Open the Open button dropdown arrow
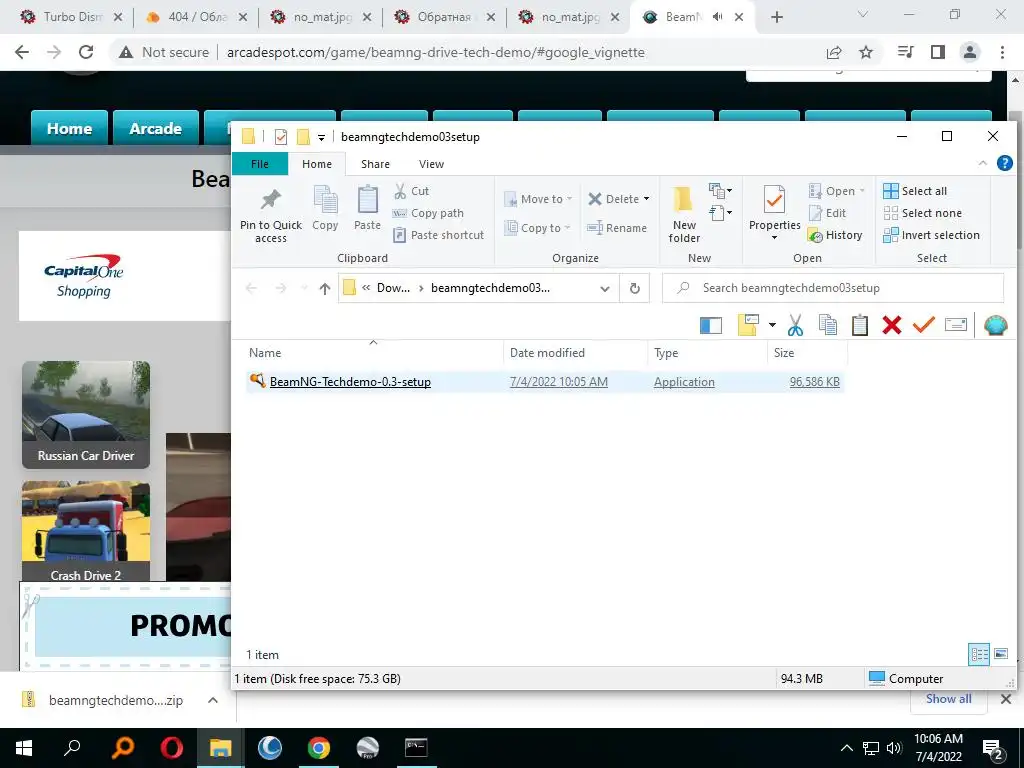Screen dimensions: 1024x768 (x=862, y=191)
